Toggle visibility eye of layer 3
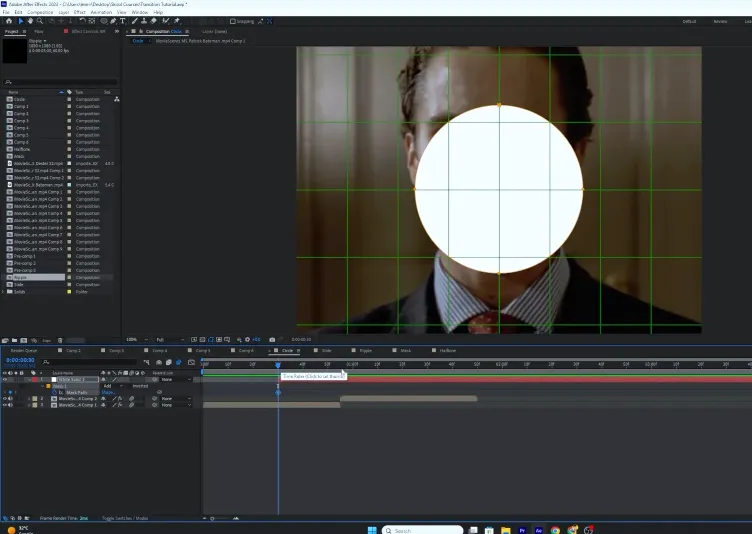752x534 pixels. pyautogui.click(x=5, y=405)
